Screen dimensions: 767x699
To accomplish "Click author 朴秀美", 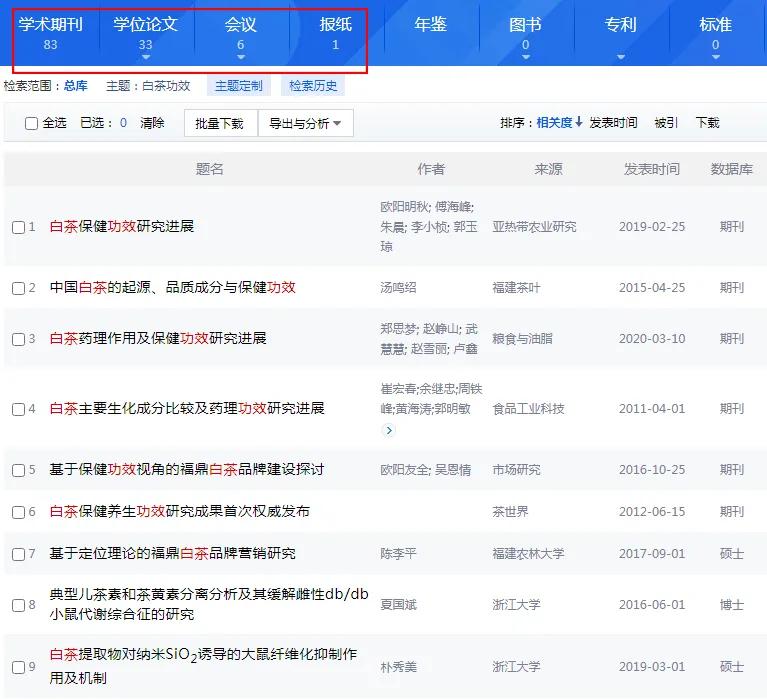I will 398,667.
